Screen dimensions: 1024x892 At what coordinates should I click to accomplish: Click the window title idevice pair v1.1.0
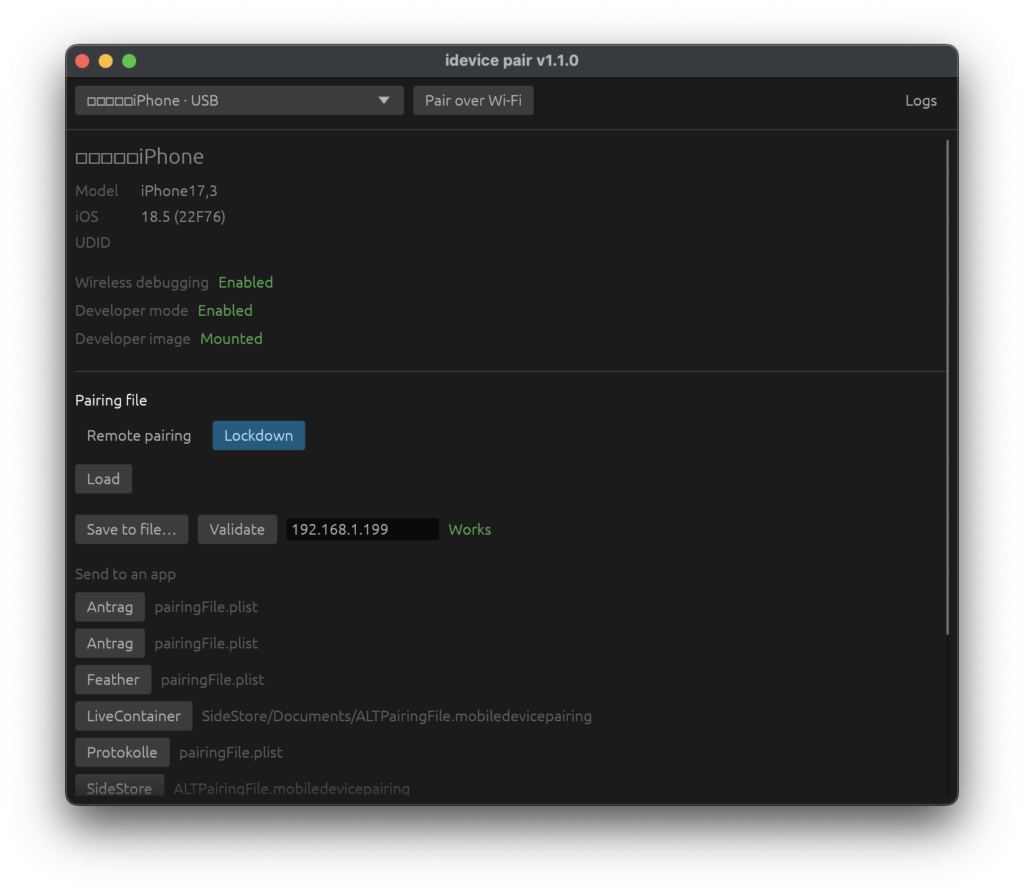pos(512,61)
